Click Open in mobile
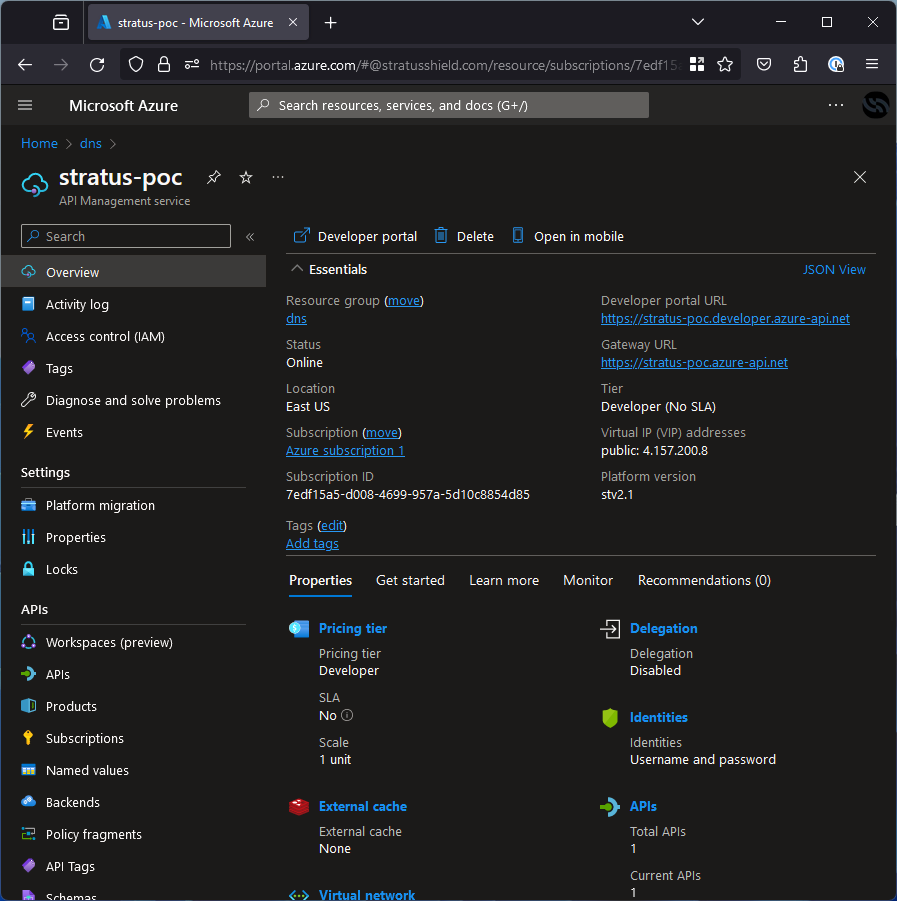This screenshot has width=897, height=901. [568, 236]
